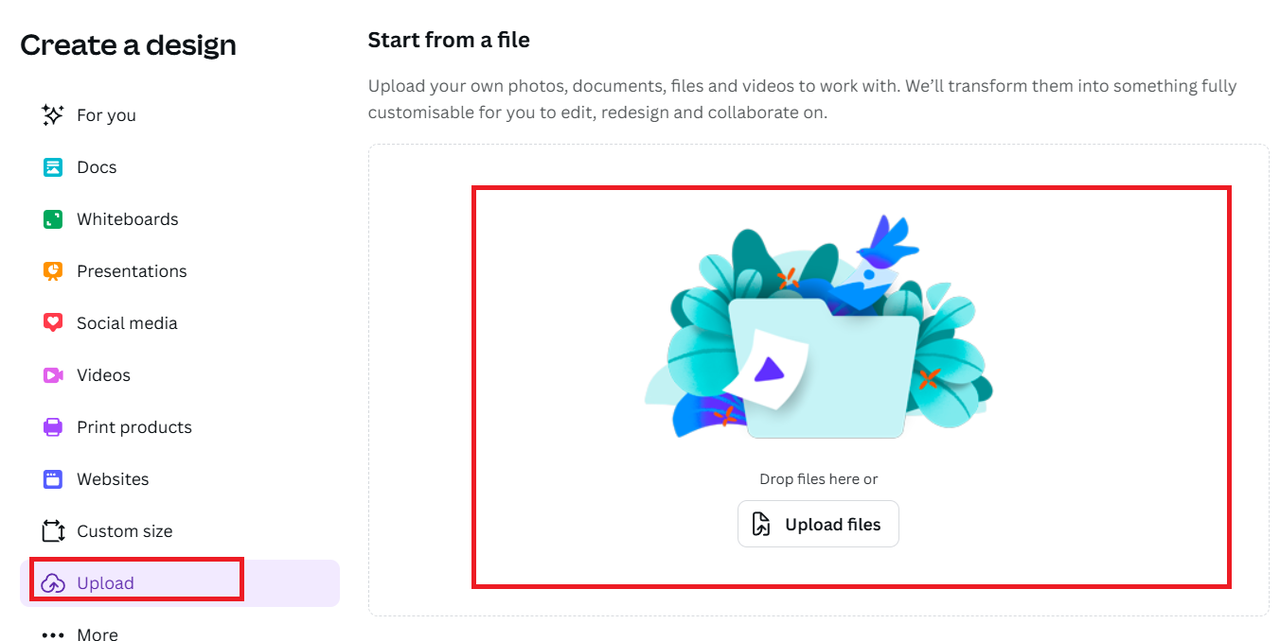Click the Custom size resize icon
This screenshot has width=1280, height=641.
click(53, 531)
